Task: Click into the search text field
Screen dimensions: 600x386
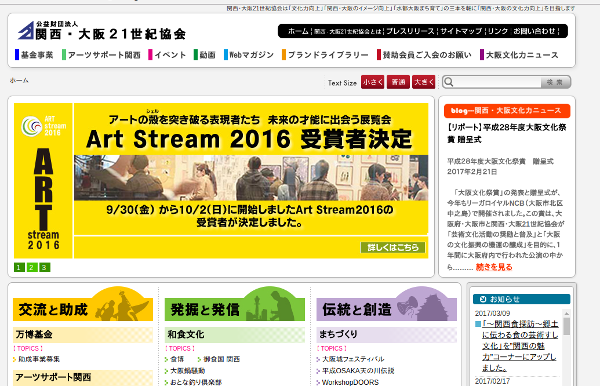Action: click(x=497, y=82)
